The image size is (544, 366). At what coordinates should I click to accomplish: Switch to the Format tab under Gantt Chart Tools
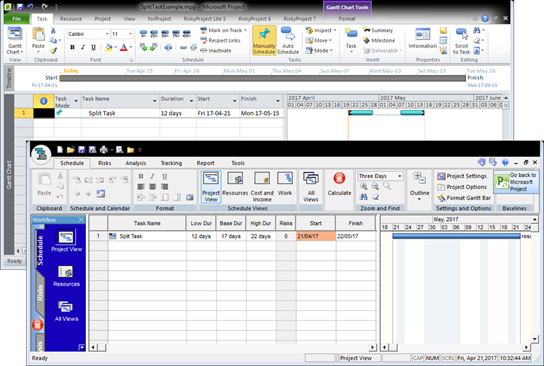[347, 19]
